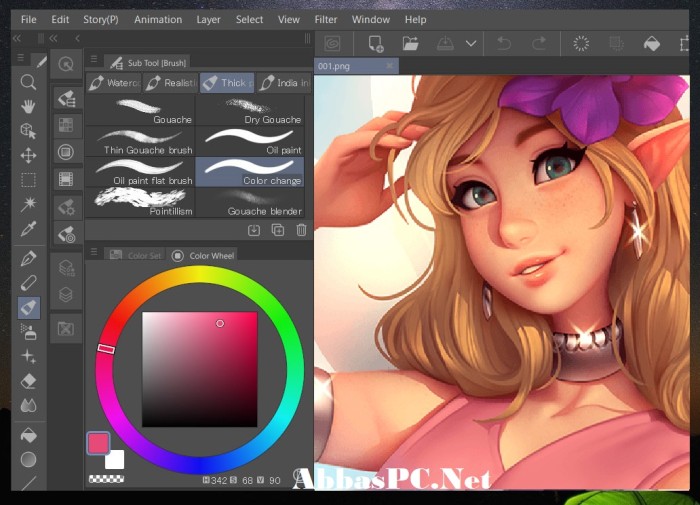The width and height of the screenshot is (700, 505).
Task: Switch to Watercolor brush group tab
Action: pyautogui.click(x=113, y=83)
